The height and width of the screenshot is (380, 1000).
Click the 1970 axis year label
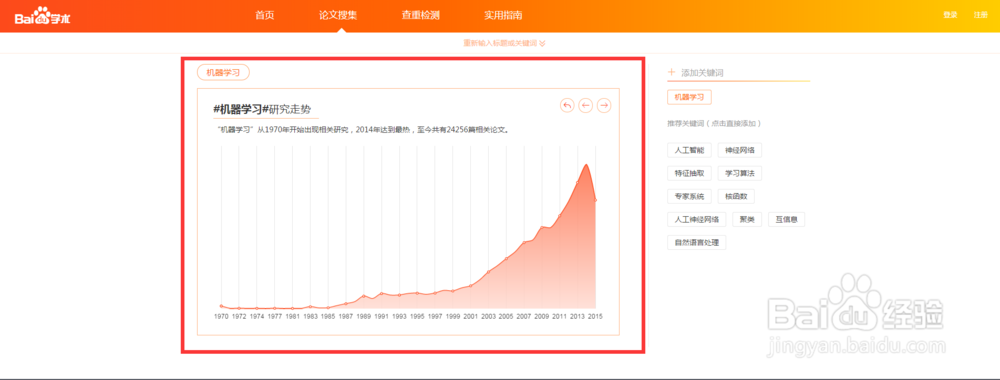pos(221,316)
